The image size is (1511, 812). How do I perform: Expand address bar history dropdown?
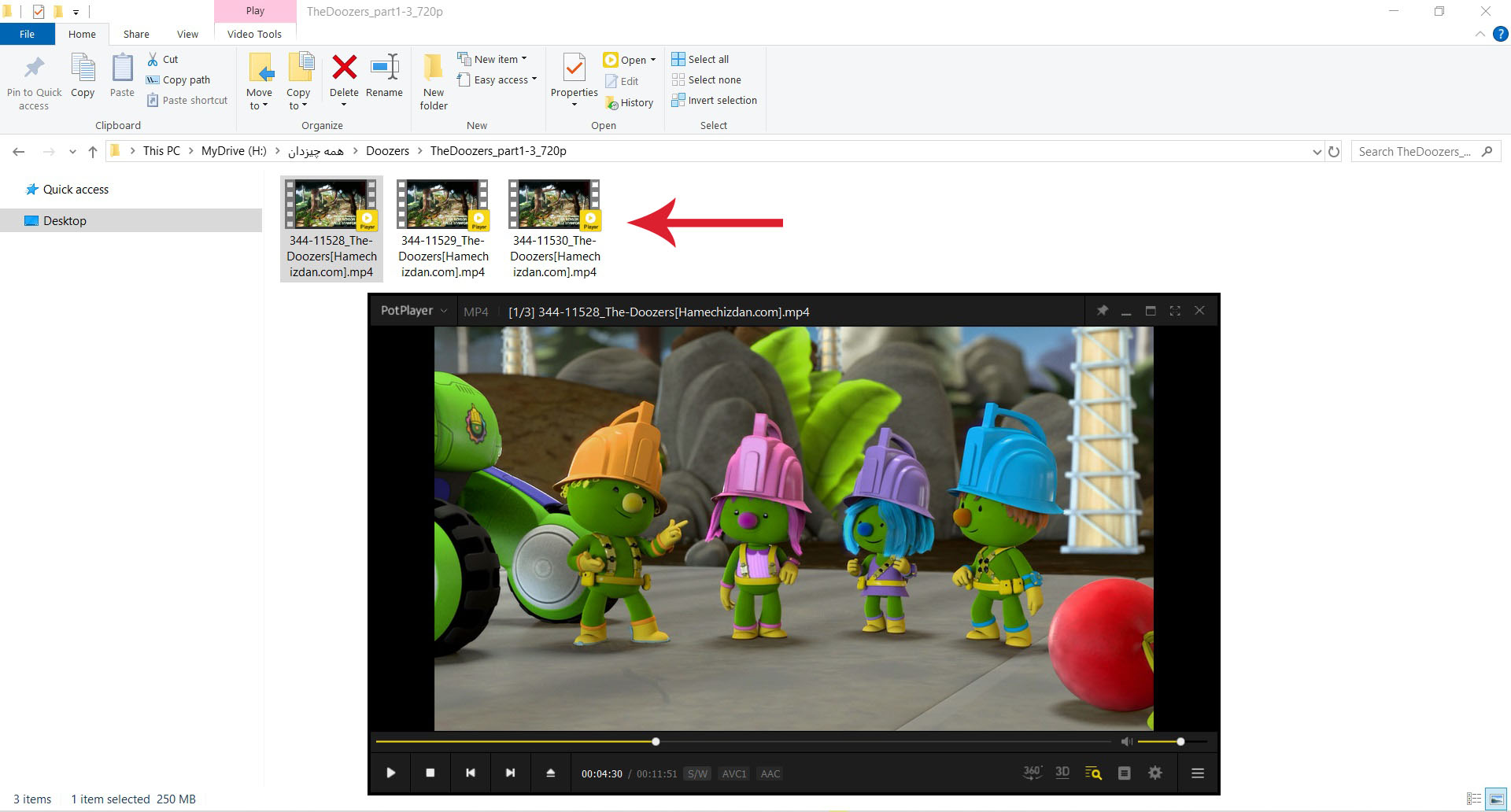1317,152
